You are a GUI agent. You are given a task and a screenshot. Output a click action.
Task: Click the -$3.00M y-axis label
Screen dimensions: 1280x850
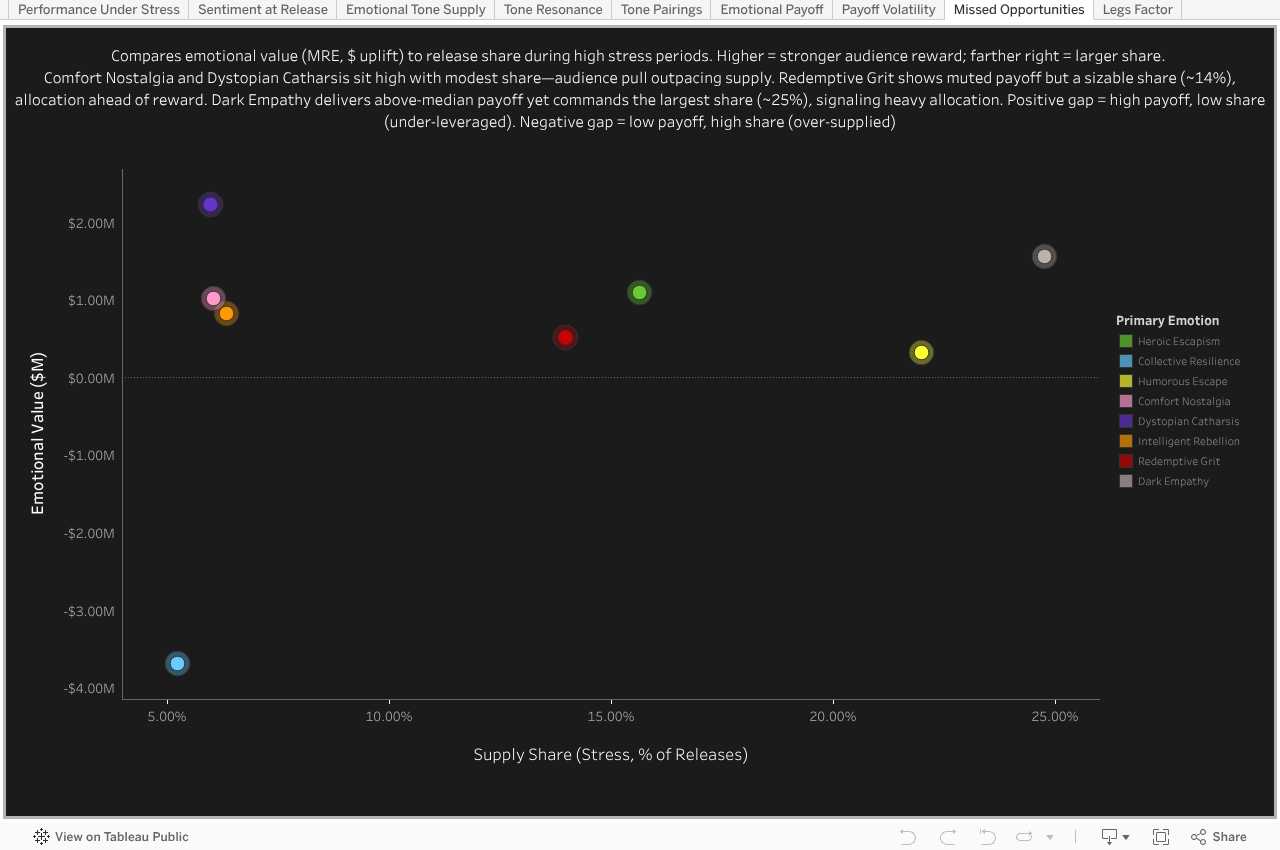89,612
